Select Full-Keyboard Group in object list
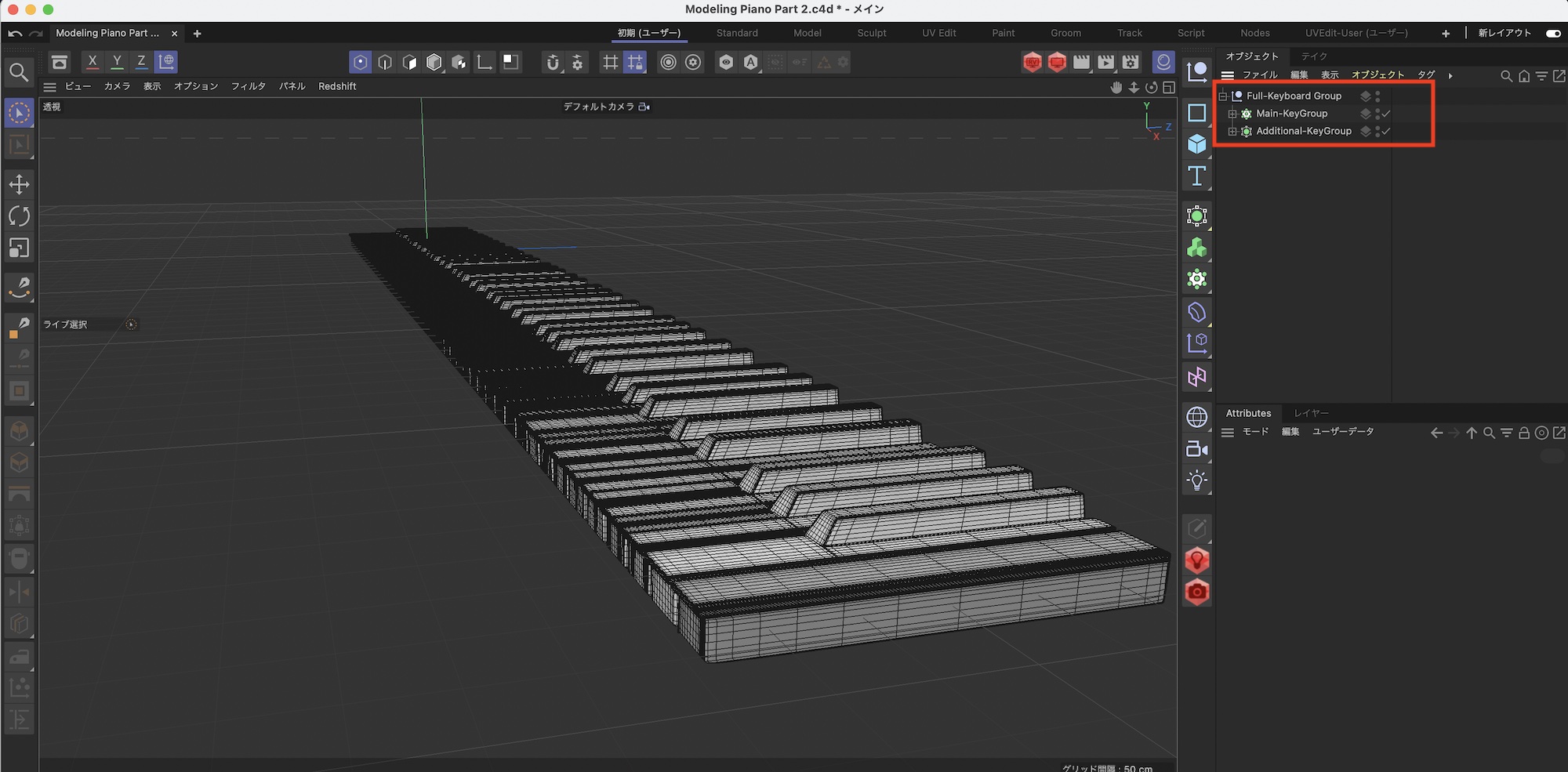The image size is (1568, 772). point(1294,96)
